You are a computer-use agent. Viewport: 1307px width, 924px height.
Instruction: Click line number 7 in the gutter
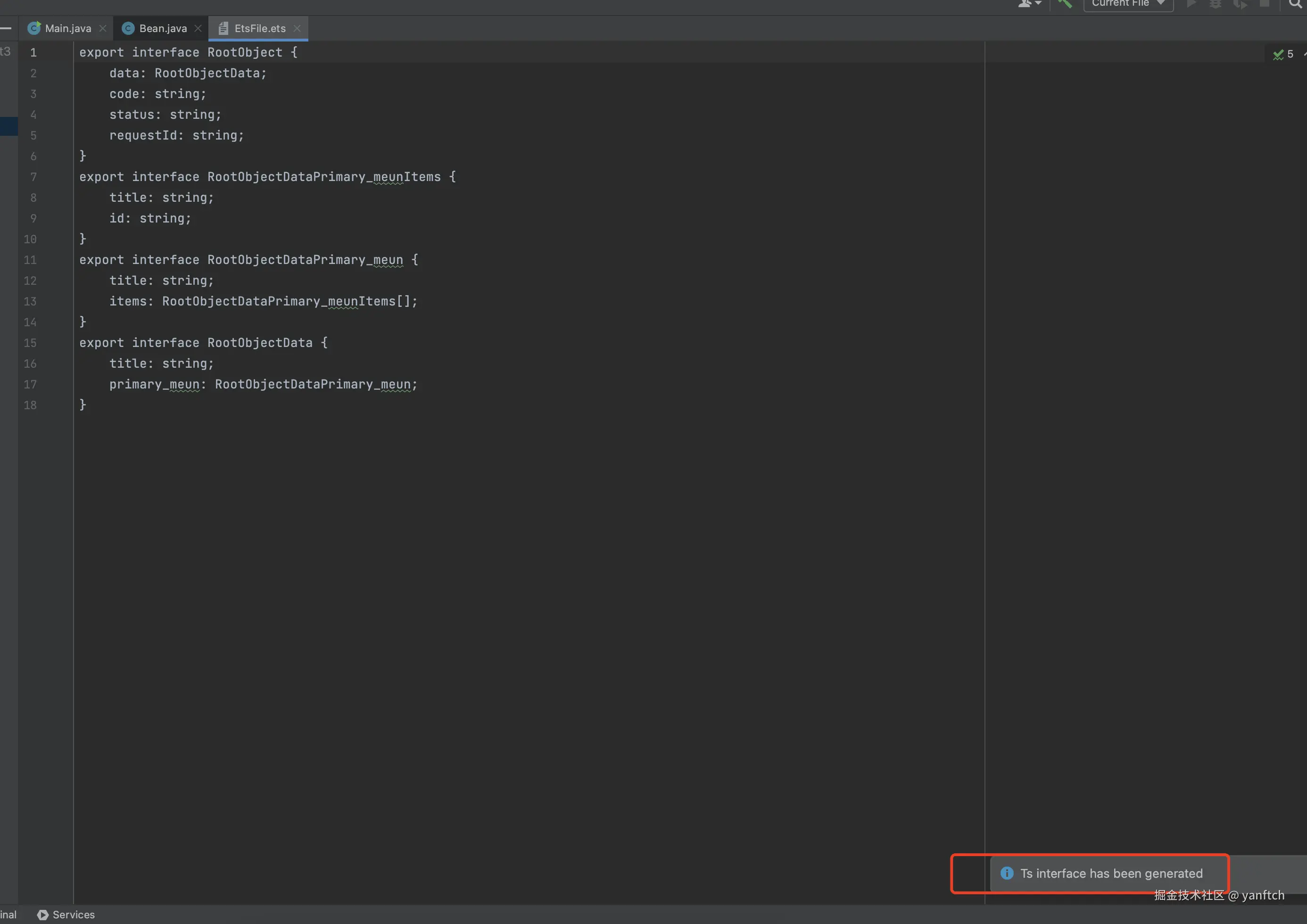[33, 177]
